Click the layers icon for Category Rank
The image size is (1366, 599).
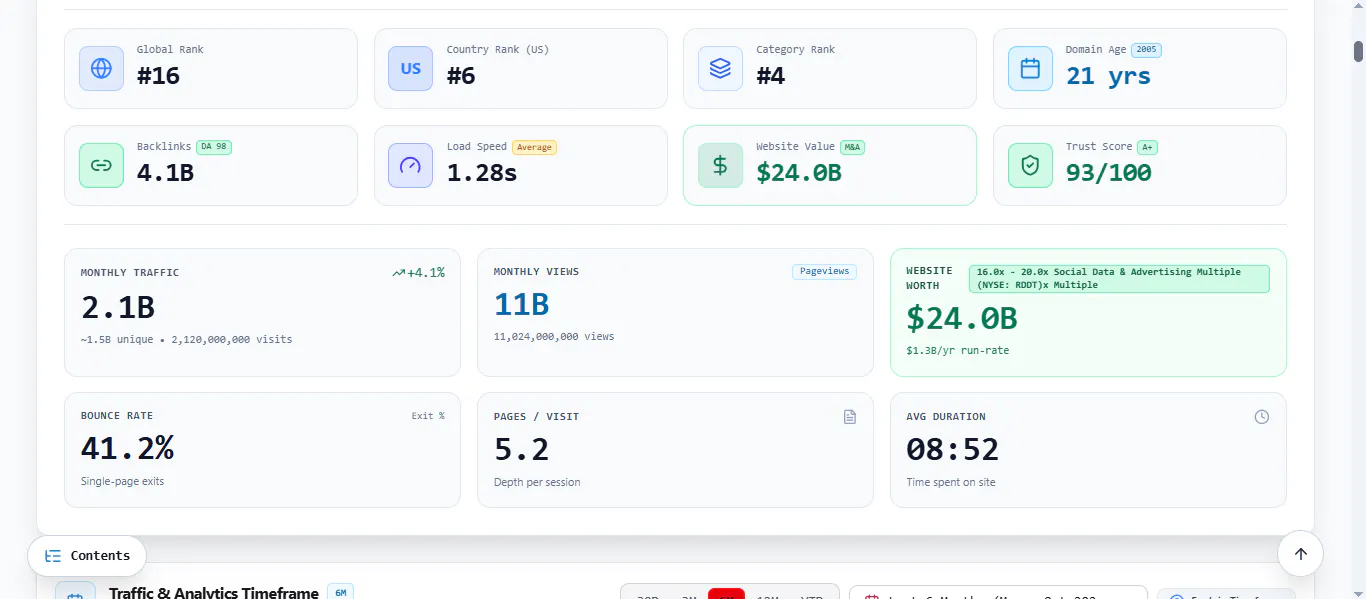720,69
